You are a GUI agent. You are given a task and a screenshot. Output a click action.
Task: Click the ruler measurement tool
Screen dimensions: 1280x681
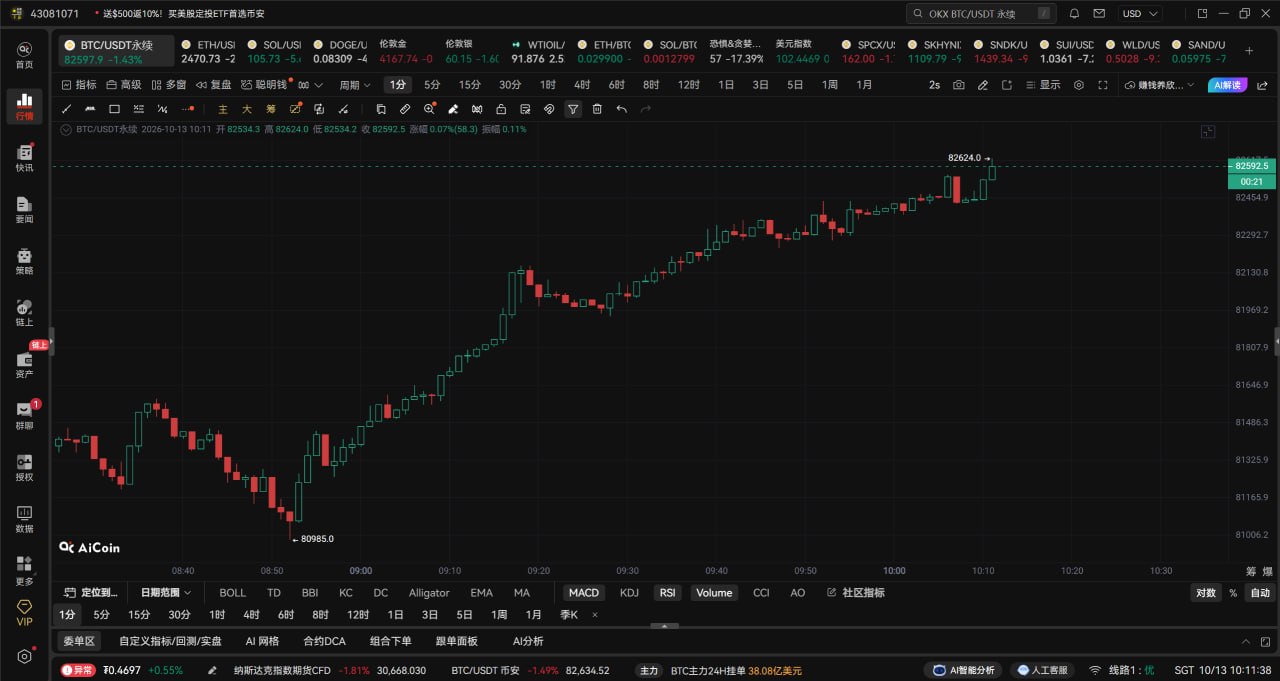point(405,109)
